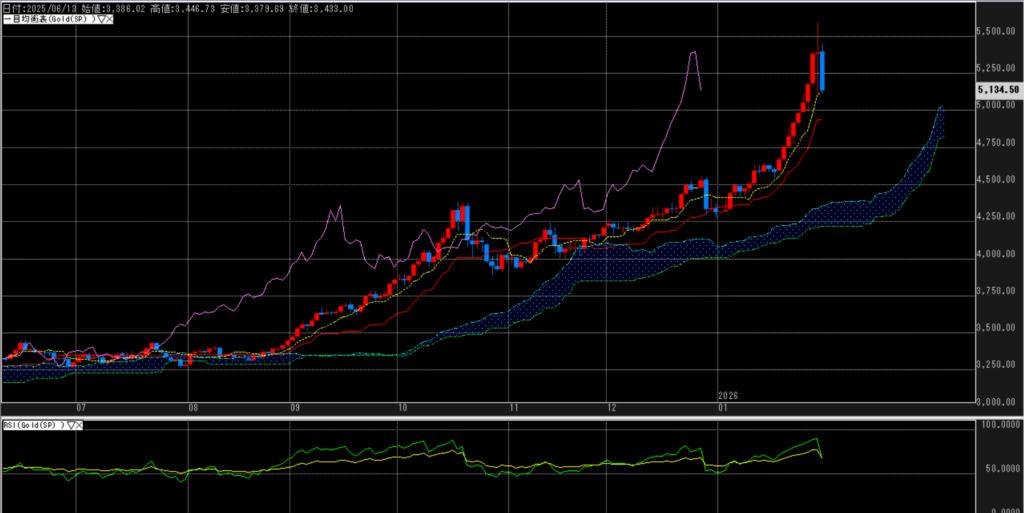Click the 4,000.00 price axis label
Image resolution: width=1024 pixels, height=513 pixels.
[998, 254]
